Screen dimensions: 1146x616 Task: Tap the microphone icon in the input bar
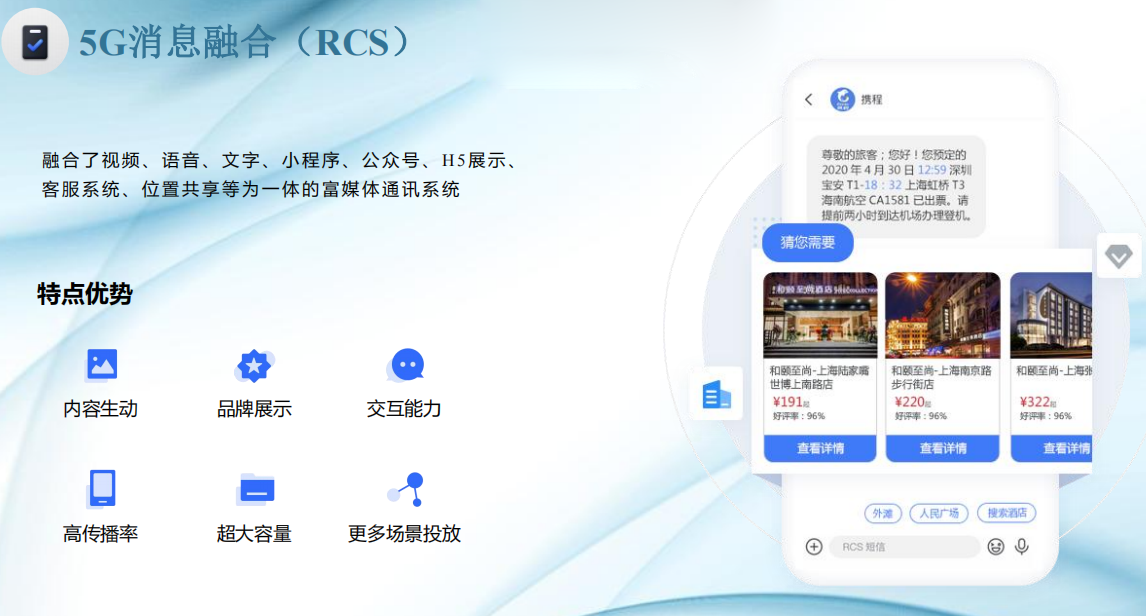[1022, 547]
